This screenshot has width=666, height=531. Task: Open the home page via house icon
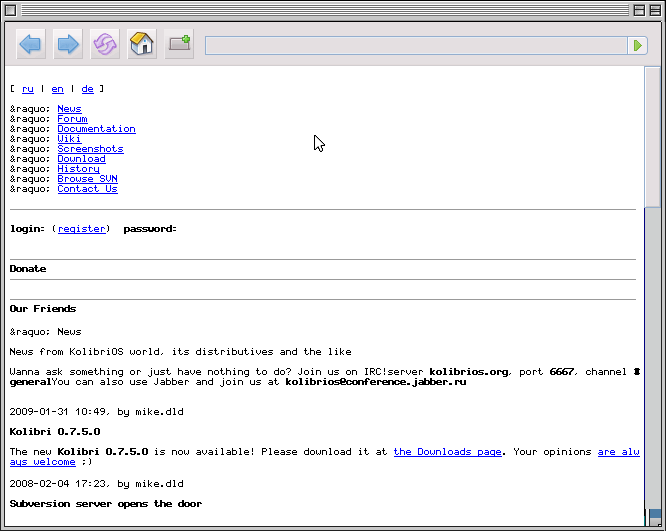click(142, 44)
